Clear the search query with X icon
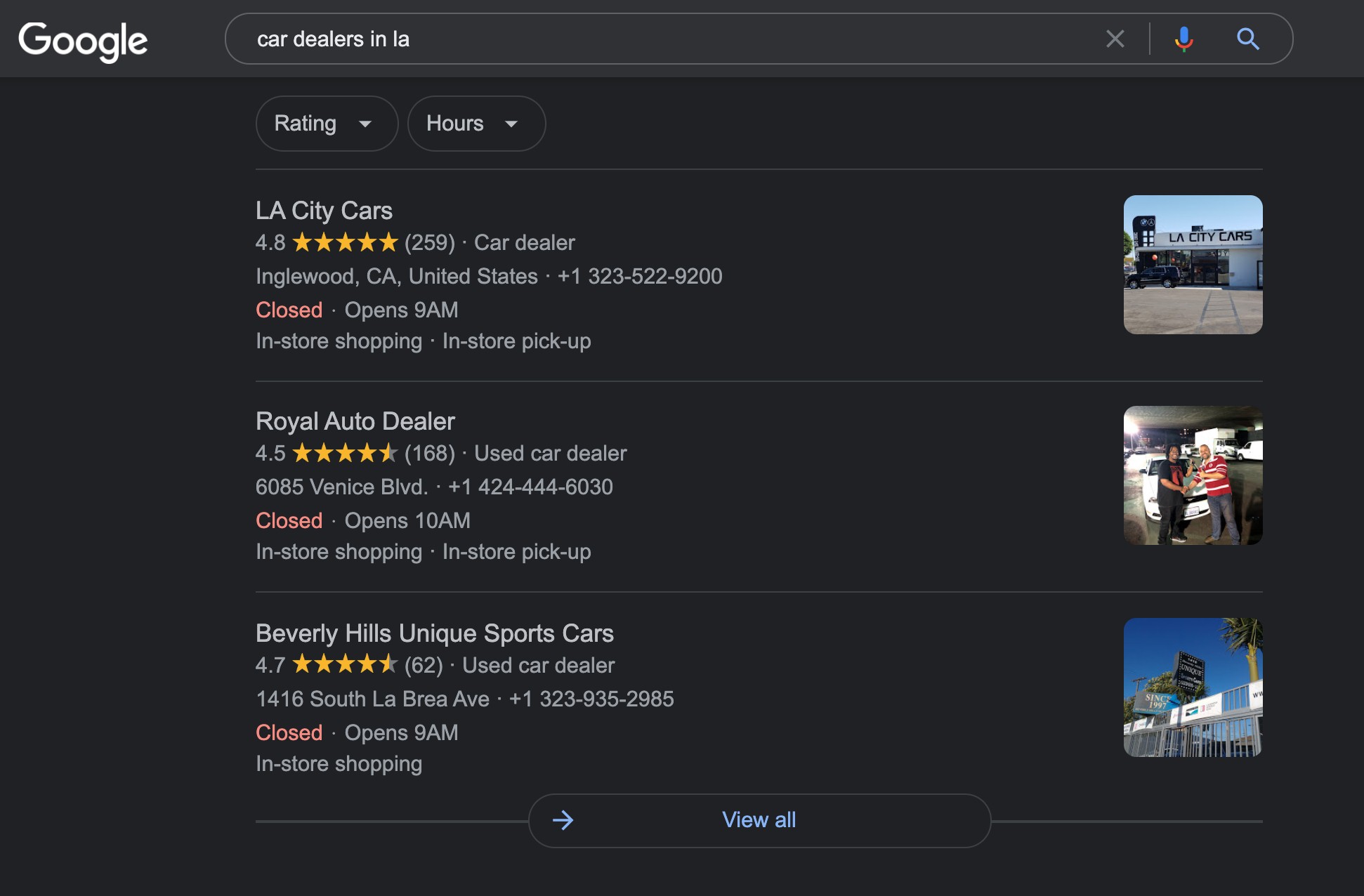 click(1115, 39)
